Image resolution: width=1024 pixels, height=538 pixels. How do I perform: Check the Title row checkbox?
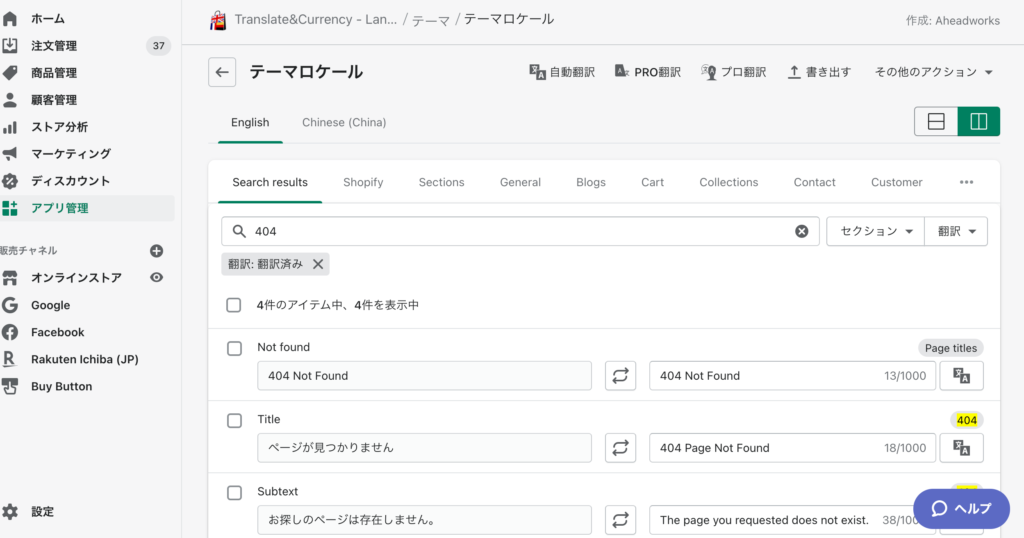(234, 420)
